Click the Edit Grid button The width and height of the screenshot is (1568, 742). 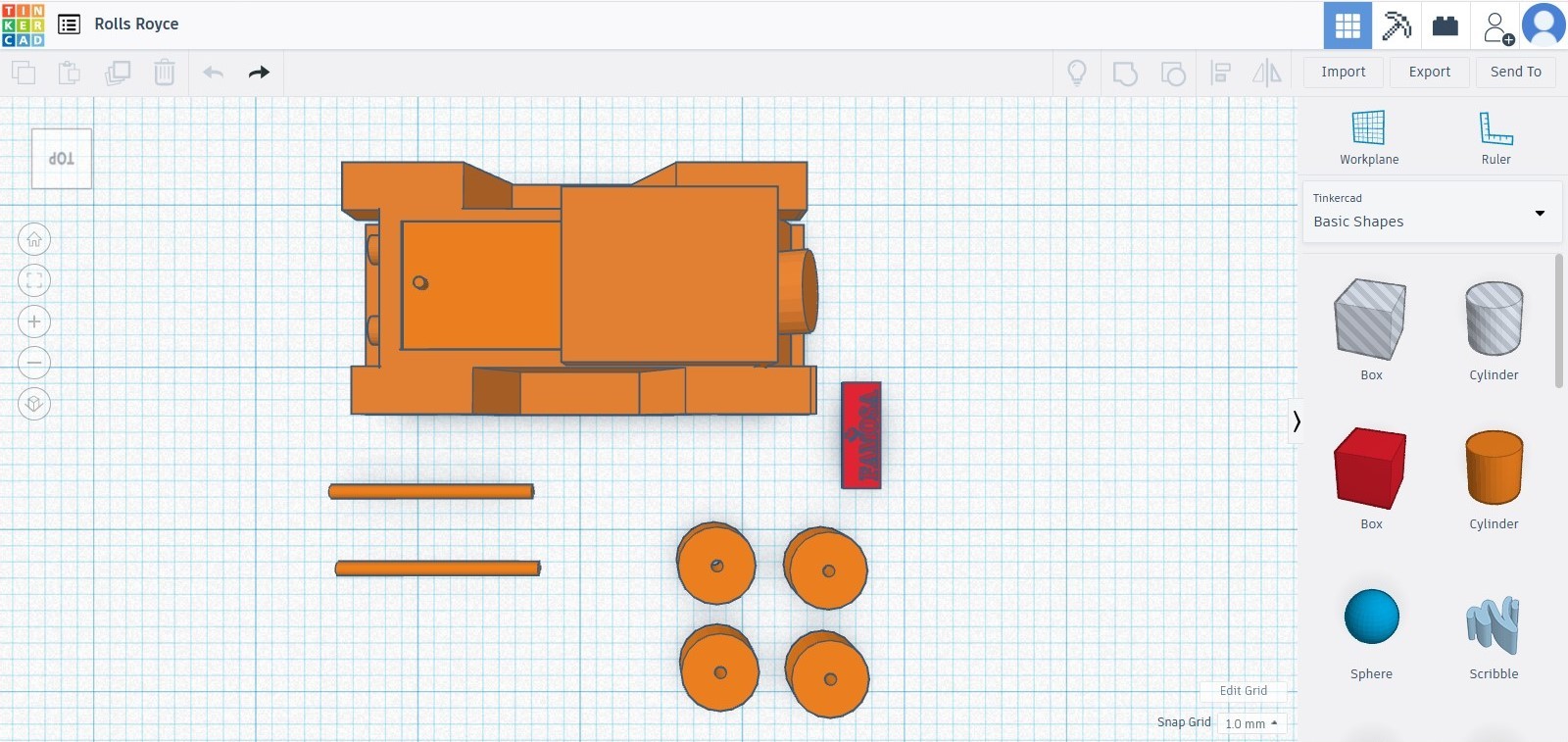1243,691
